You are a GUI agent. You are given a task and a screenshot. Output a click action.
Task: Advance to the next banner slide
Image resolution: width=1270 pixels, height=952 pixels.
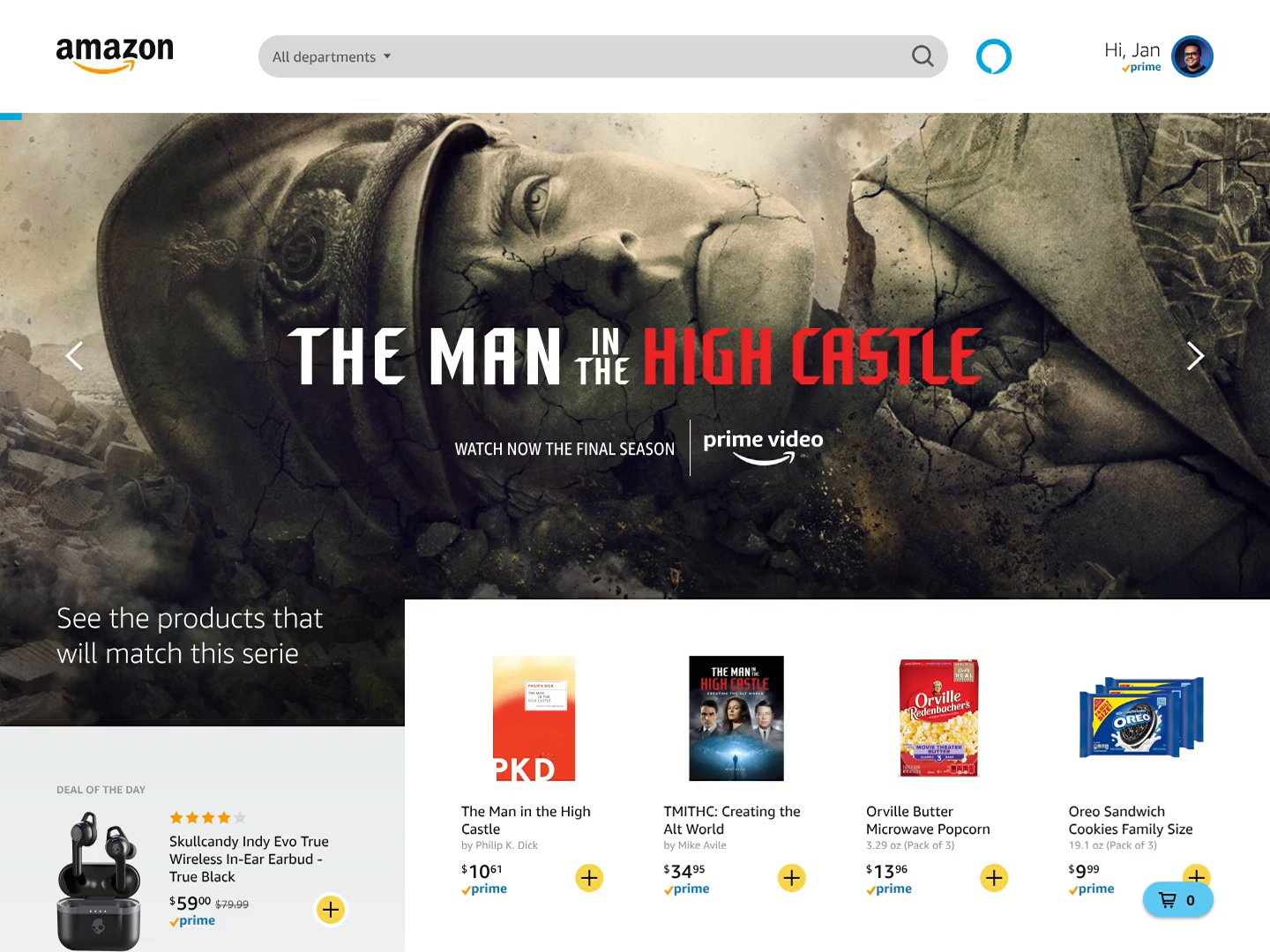tap(1195, 355)
